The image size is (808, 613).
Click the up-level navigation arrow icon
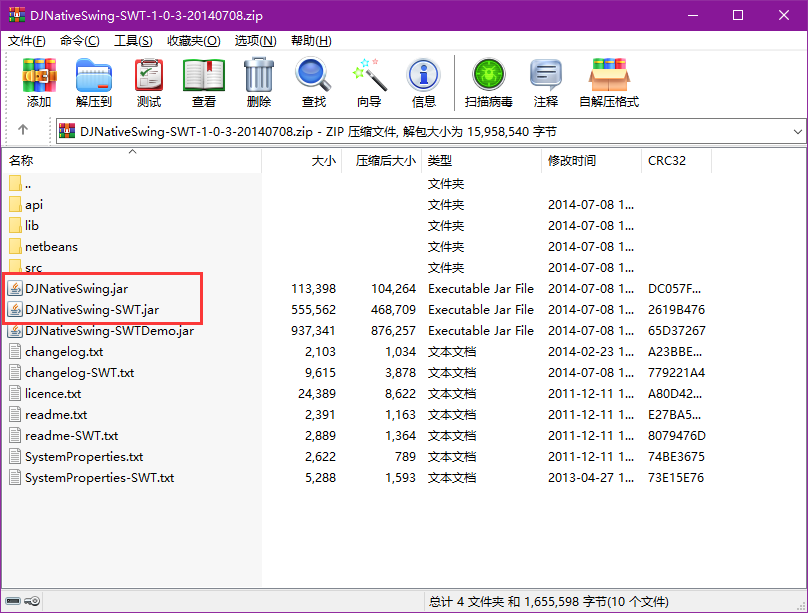(x=22, y=129)
